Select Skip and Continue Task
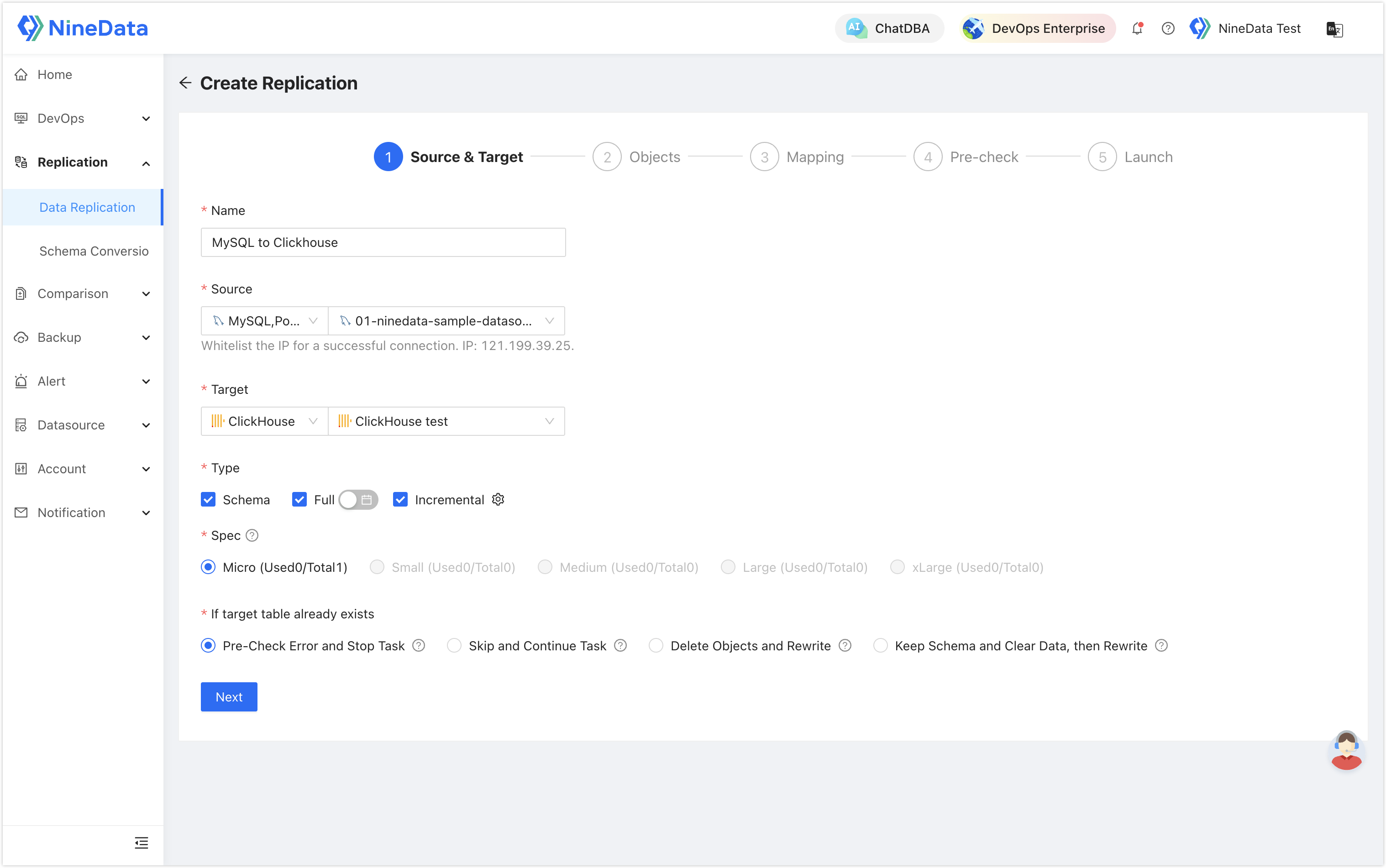Screen dimensions: 1386x868 (454, 646)
